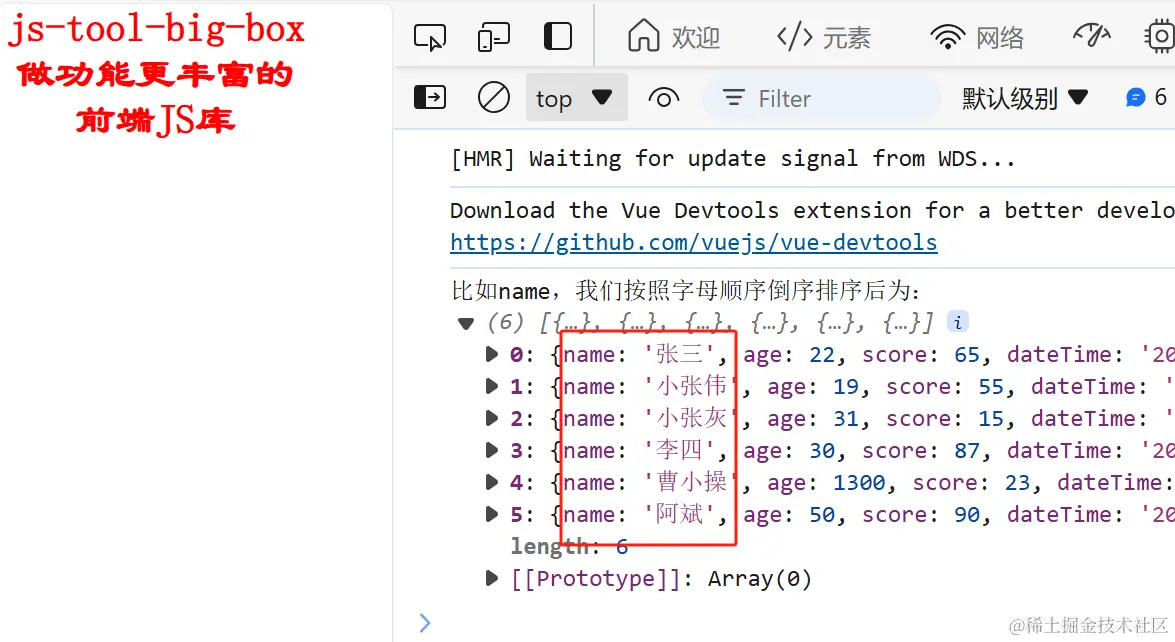Toggle device emulation icon
Viewport: 1175px width, 642px height.
[493, 37]
